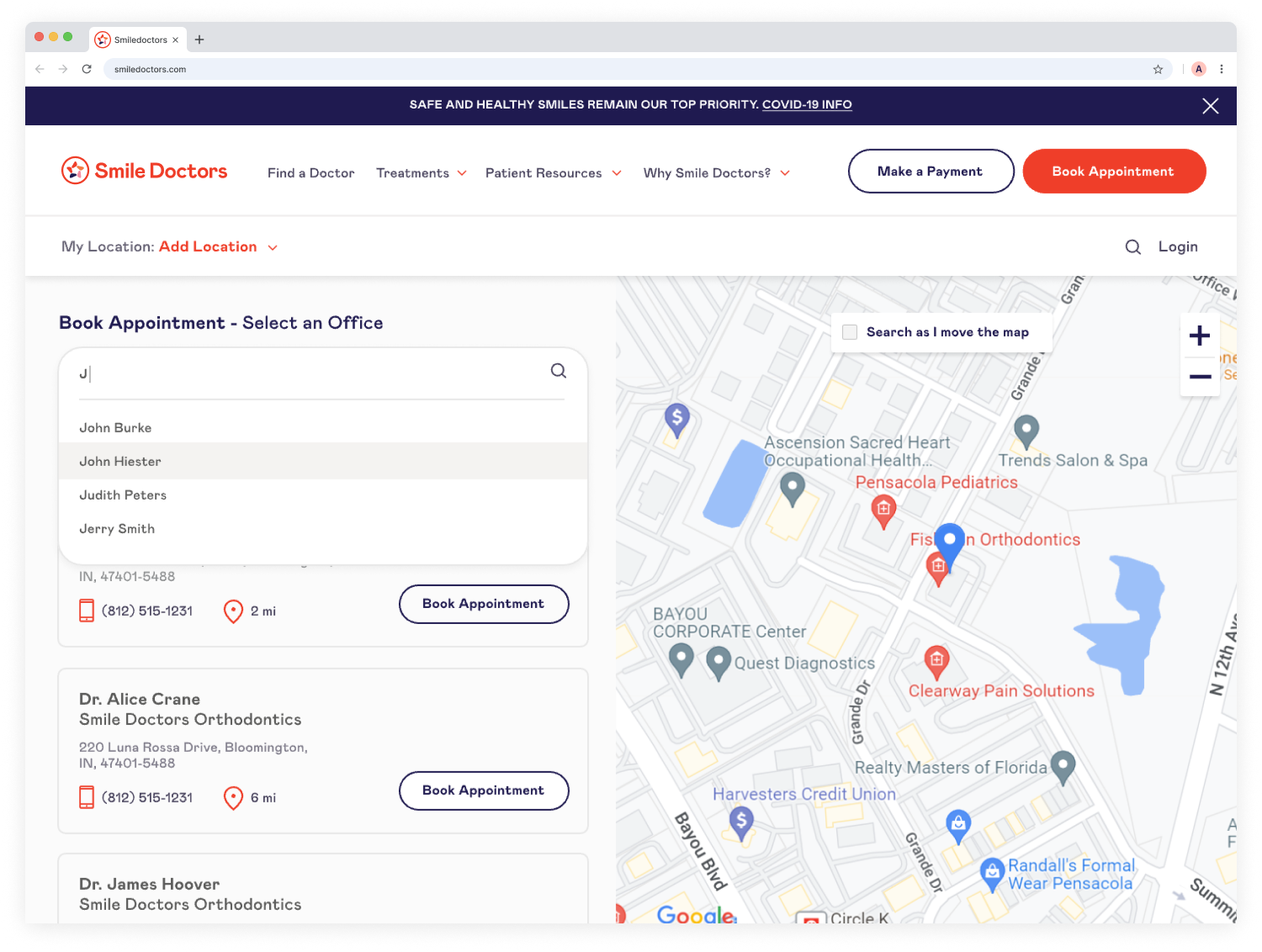
Task: Expand the Treatments menu
Action: 421,172
